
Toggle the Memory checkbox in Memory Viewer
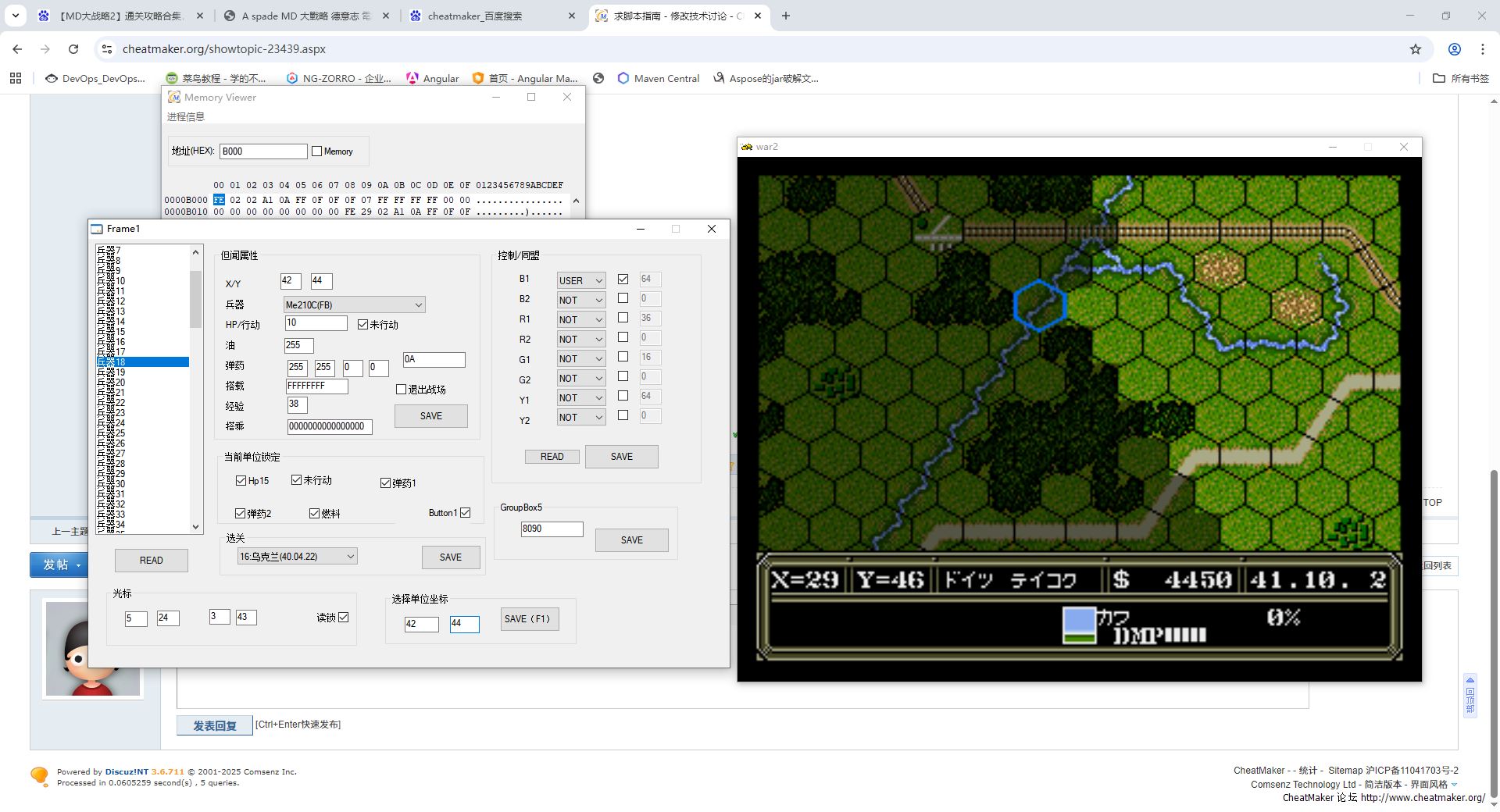316,151
